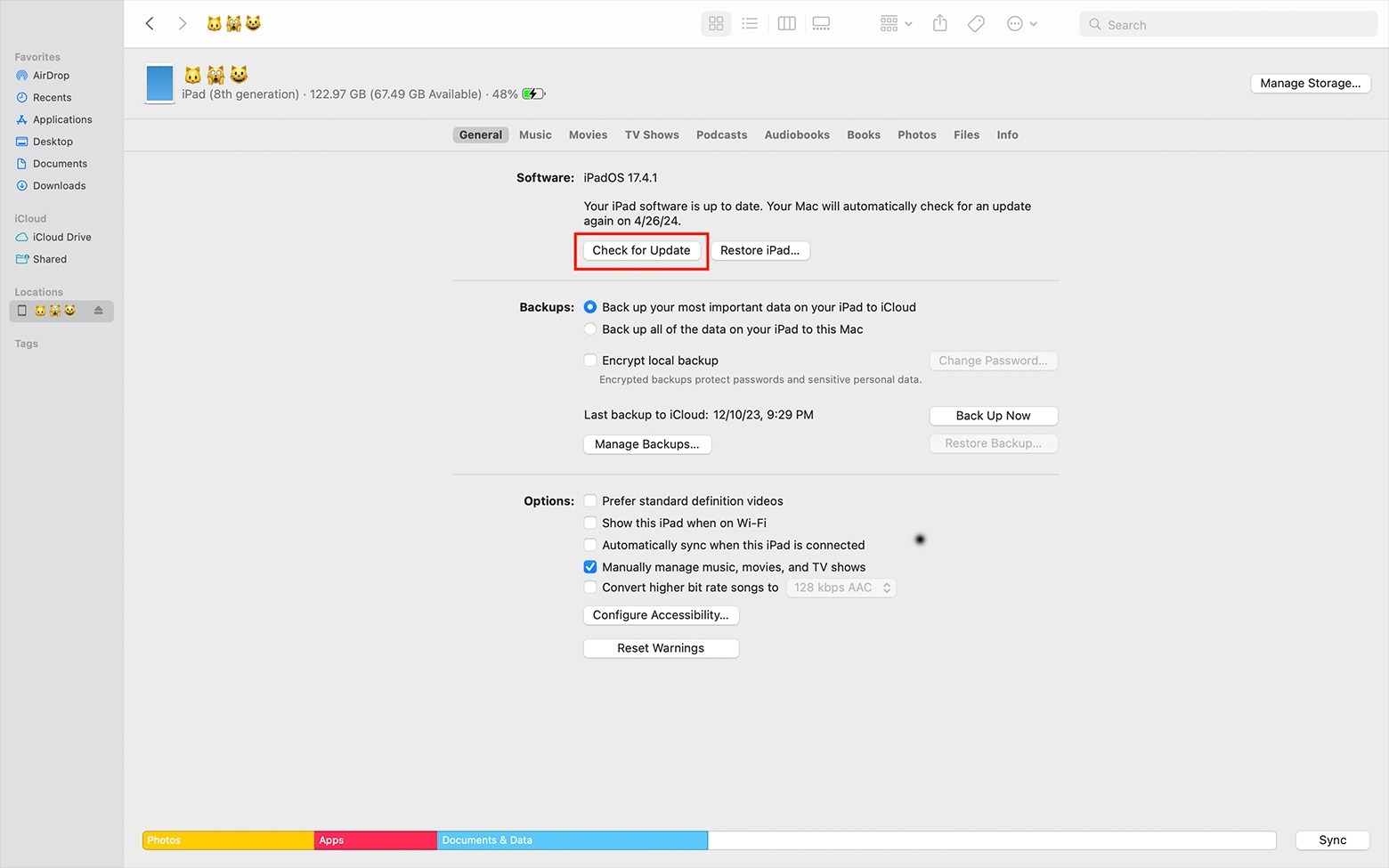Switch to gallery view

coord(820,23)
